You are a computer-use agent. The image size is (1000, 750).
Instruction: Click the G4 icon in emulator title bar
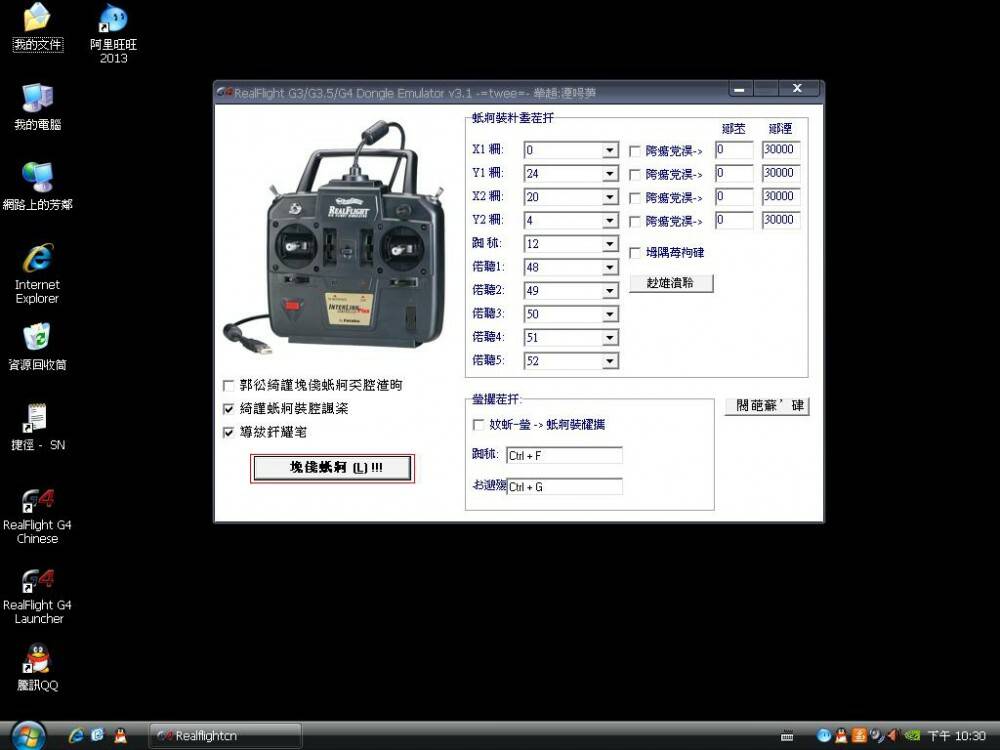click(225, 92)
